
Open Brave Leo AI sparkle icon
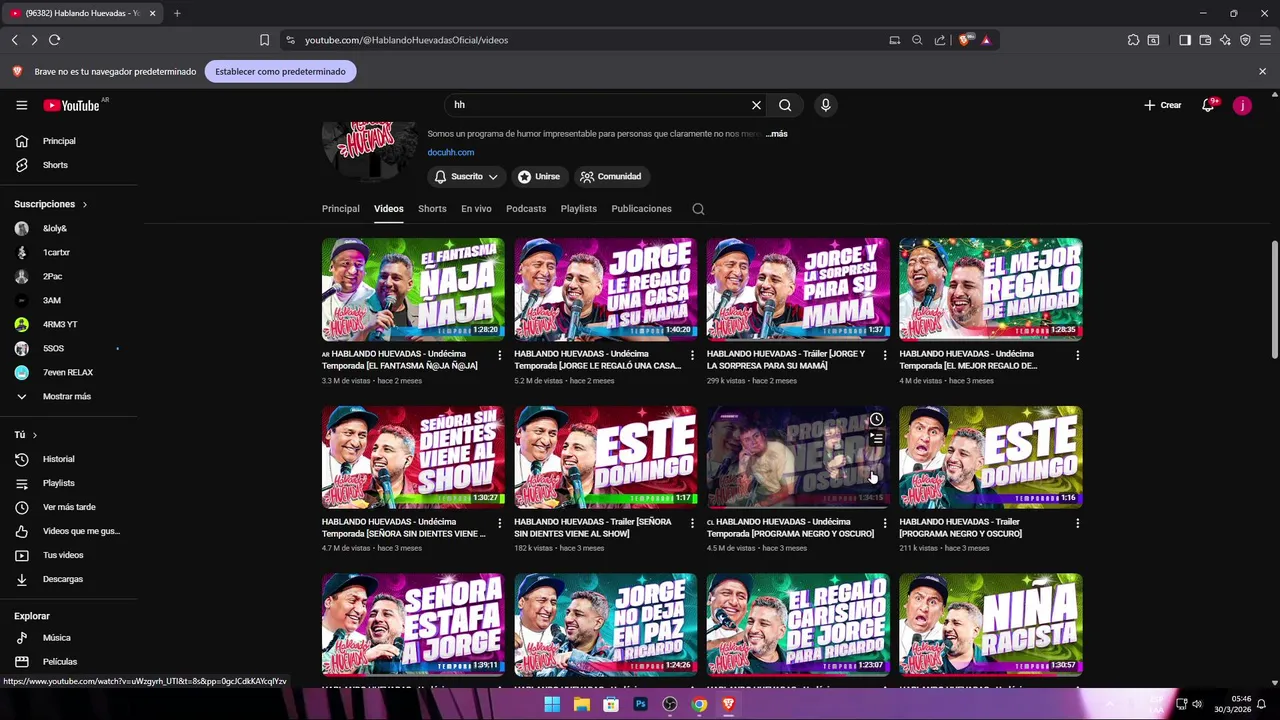coord(1225,40)
